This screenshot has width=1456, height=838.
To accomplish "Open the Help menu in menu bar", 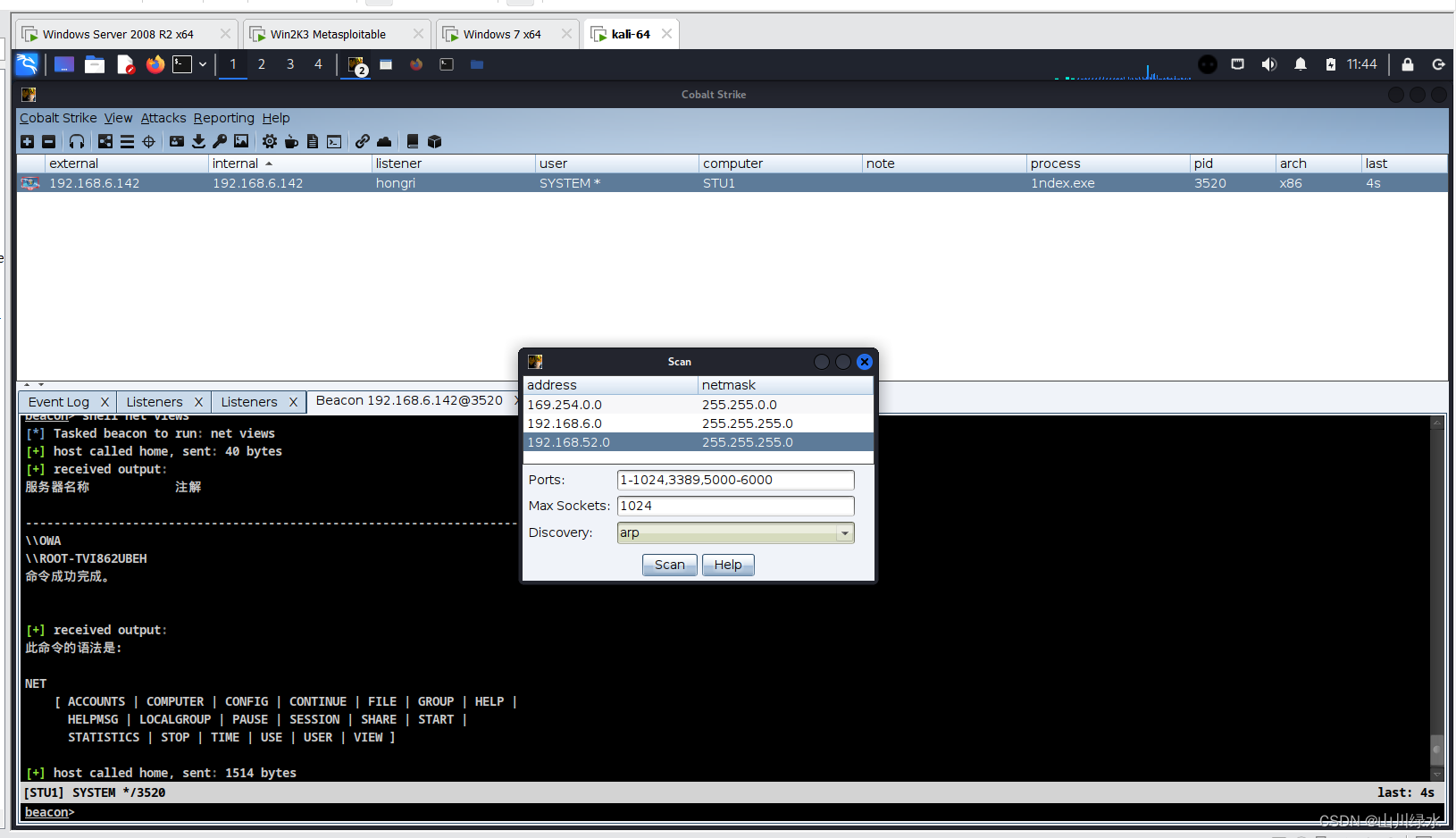I will (x=276, y=118).
